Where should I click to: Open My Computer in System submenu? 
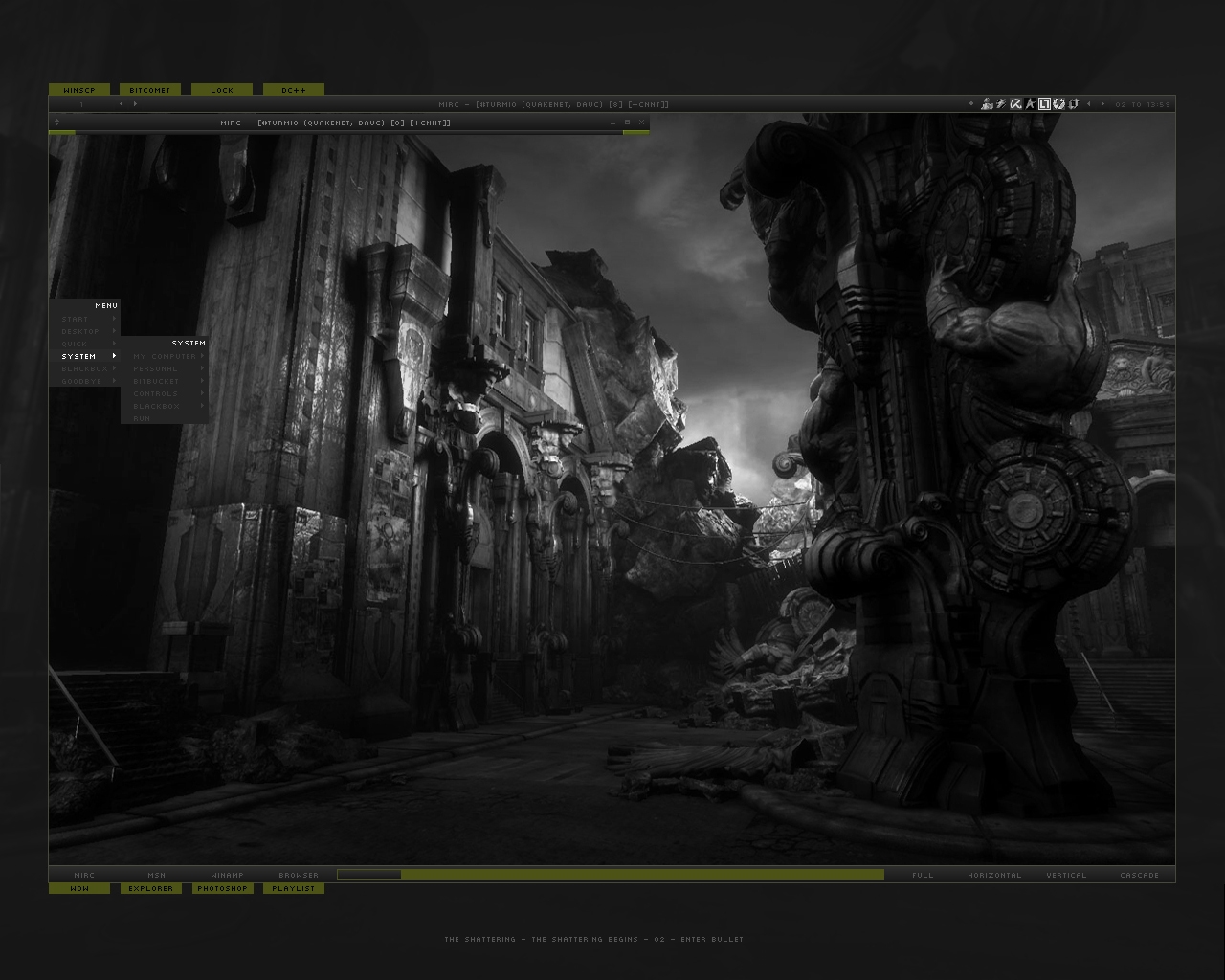click(165, 356)
